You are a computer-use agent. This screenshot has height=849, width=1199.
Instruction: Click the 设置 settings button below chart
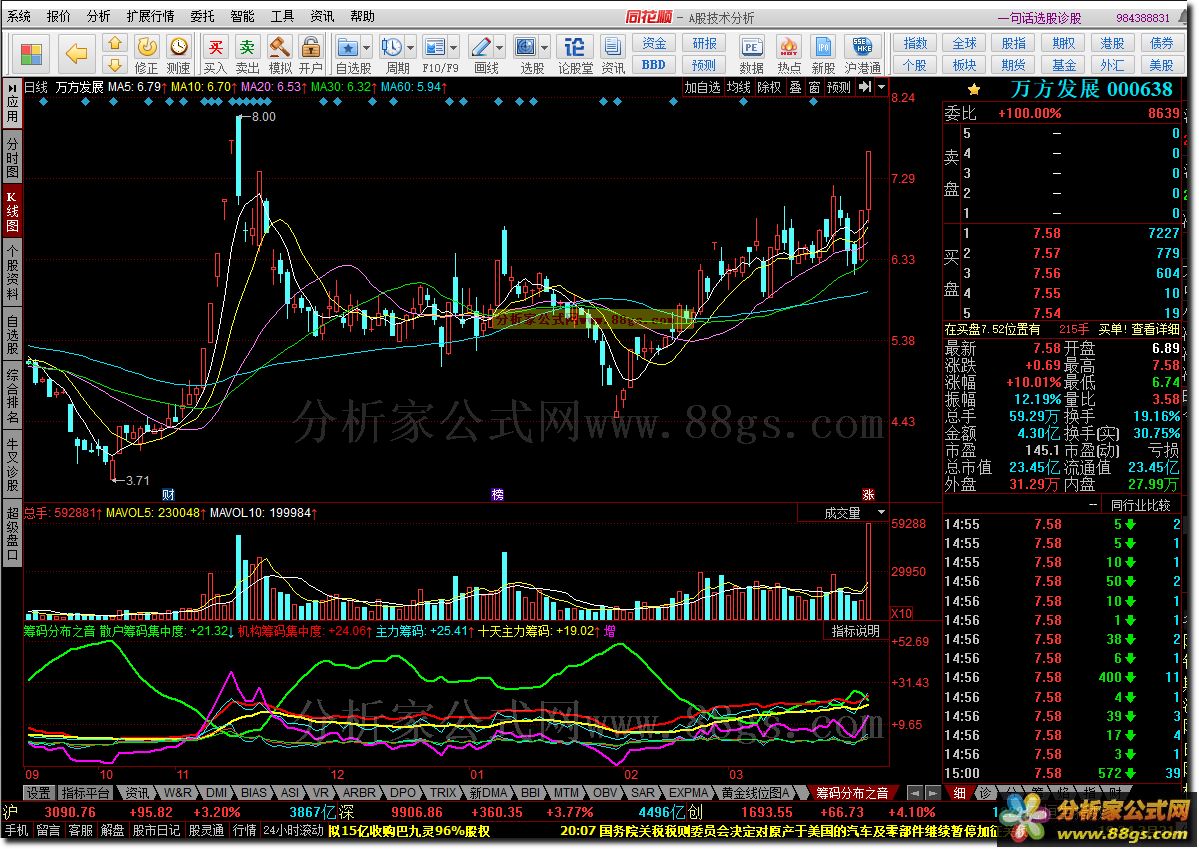[38, 793]
